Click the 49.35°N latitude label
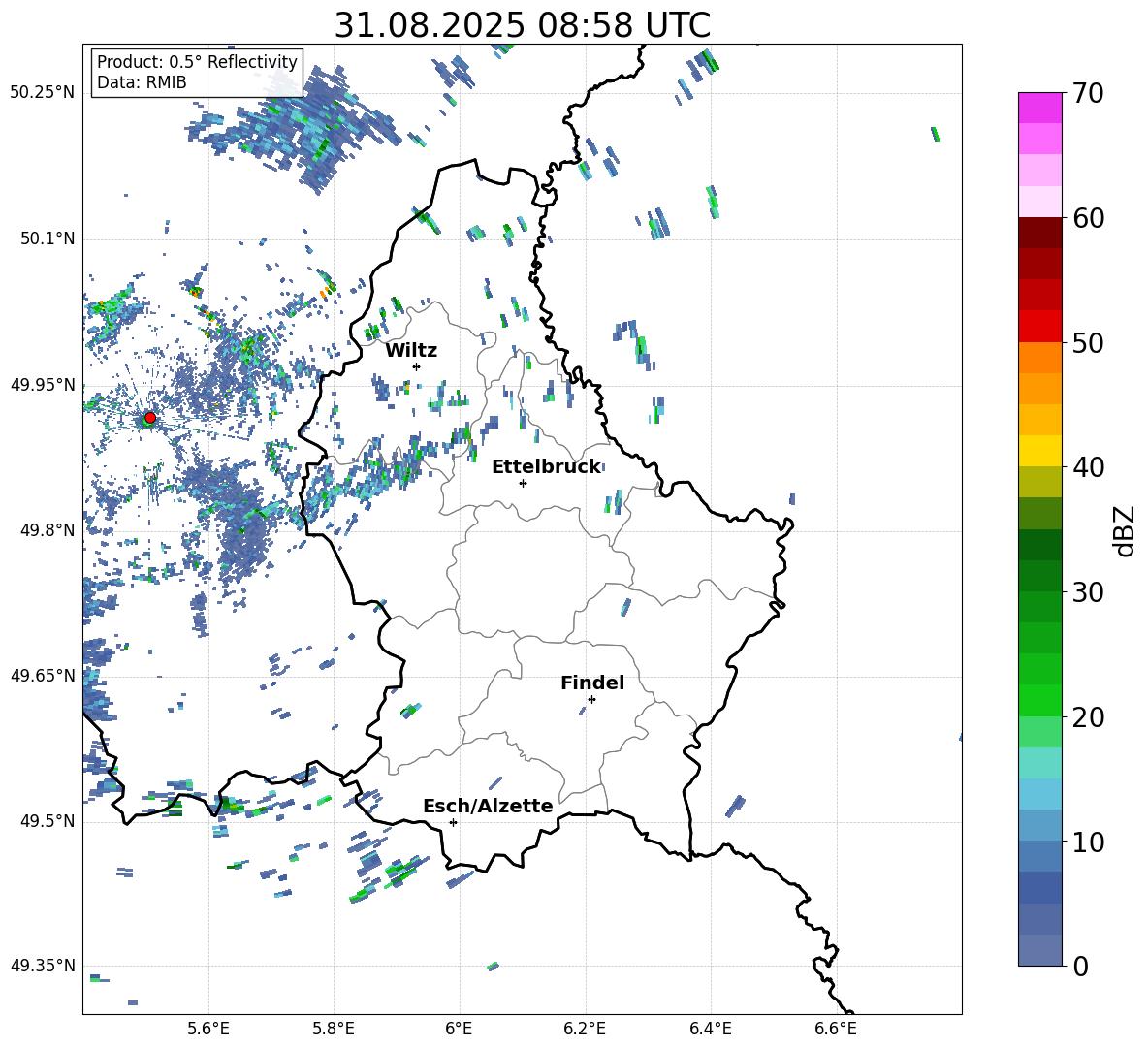 43,966
